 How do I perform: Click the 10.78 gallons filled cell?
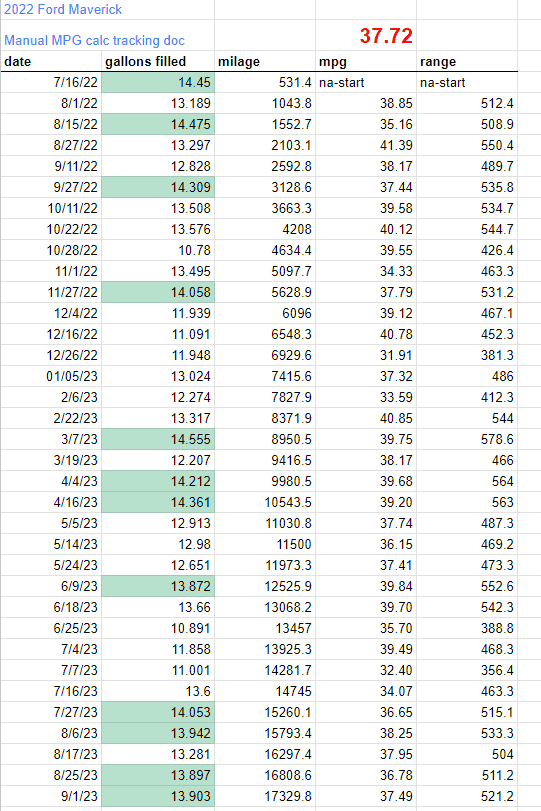tap(158, 250)
